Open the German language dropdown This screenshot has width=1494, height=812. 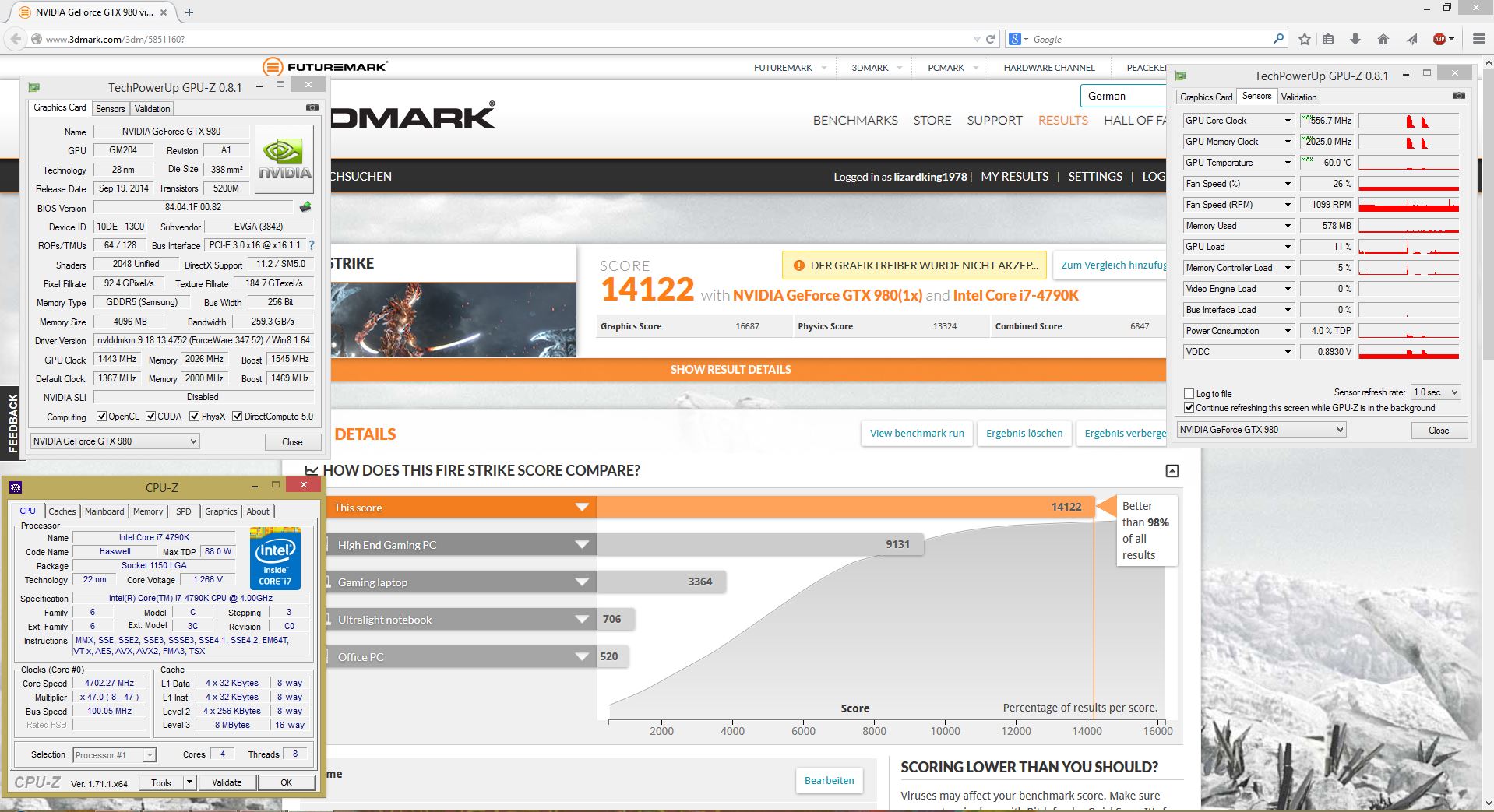(1122, 96)
